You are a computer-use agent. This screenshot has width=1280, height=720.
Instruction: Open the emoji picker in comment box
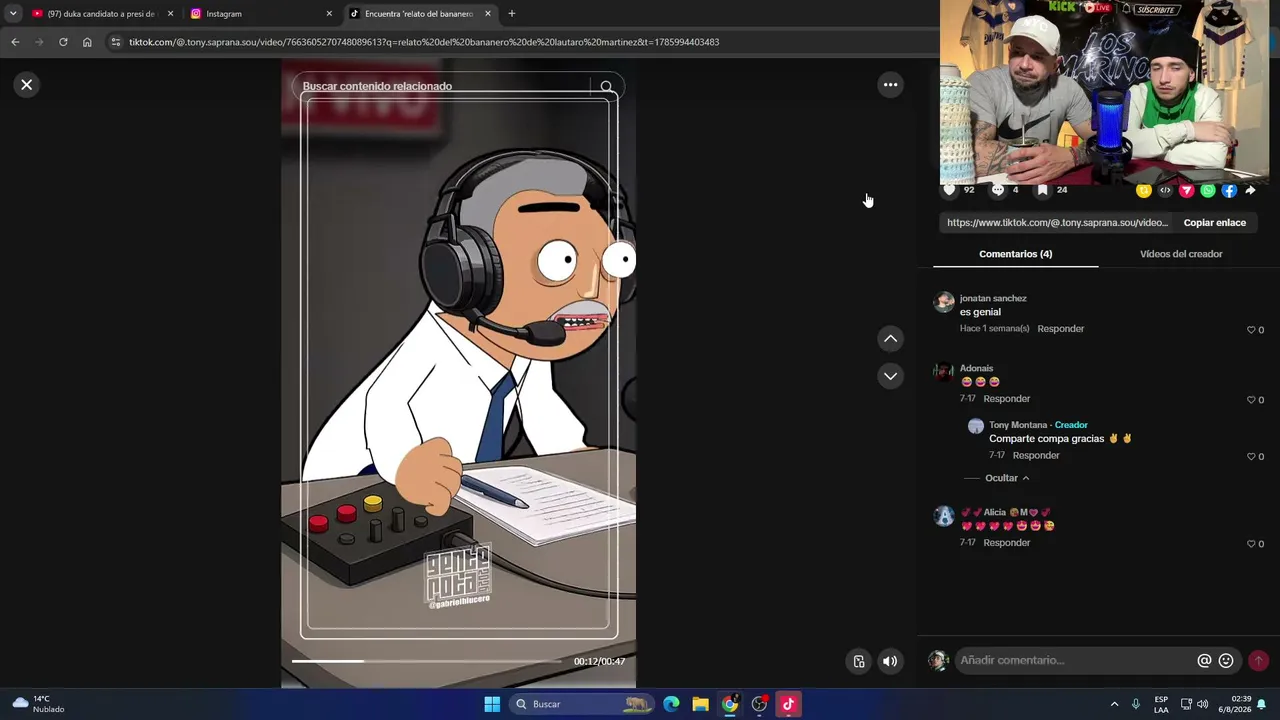(x=1226, y=661)
